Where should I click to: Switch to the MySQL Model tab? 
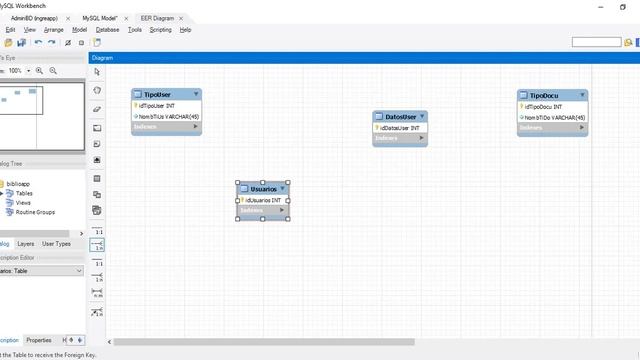tap(100, 18)
